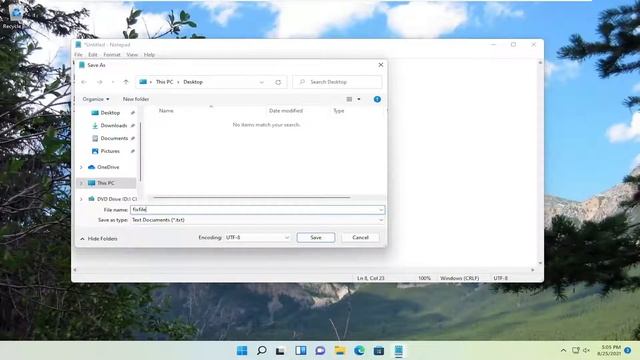Select OneDrive in the navigation pane
This screenshot has height=360, width=640.
click(108, 167)
